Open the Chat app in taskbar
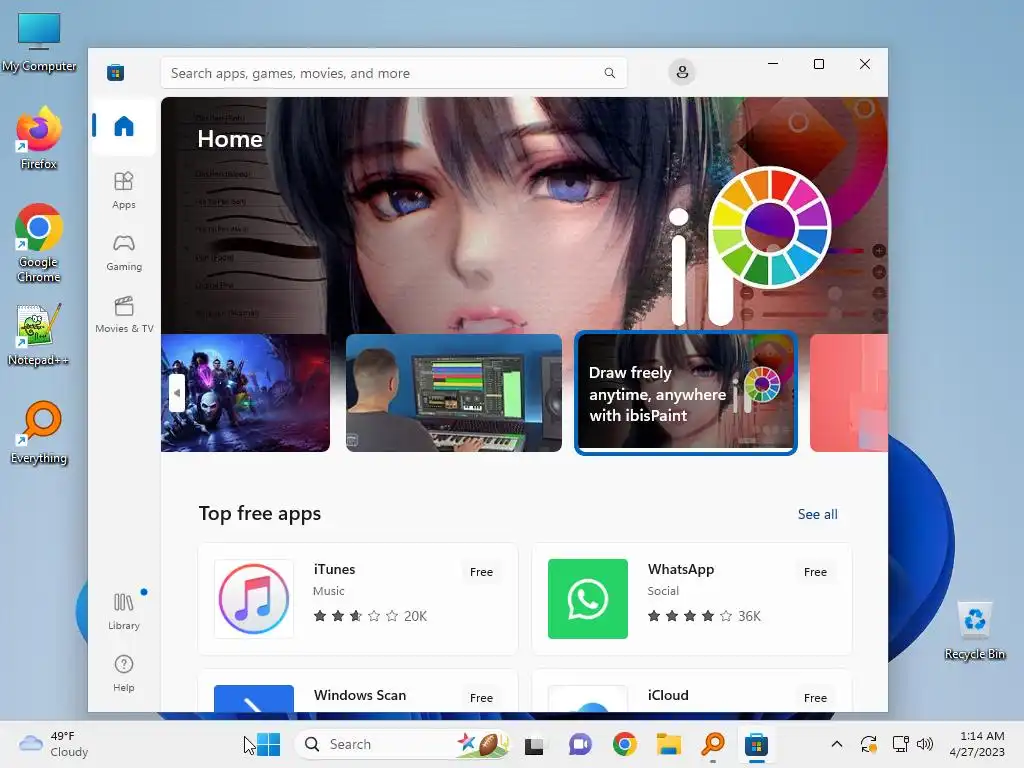1024x768 pixels. click(580, 745)
